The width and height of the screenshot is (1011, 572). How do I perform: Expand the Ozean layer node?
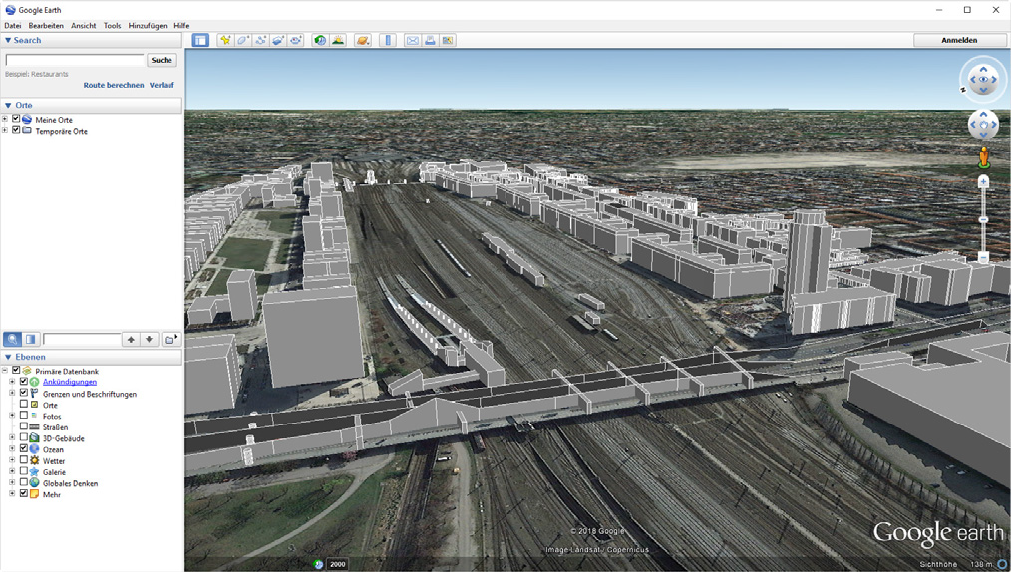point(12,449)
